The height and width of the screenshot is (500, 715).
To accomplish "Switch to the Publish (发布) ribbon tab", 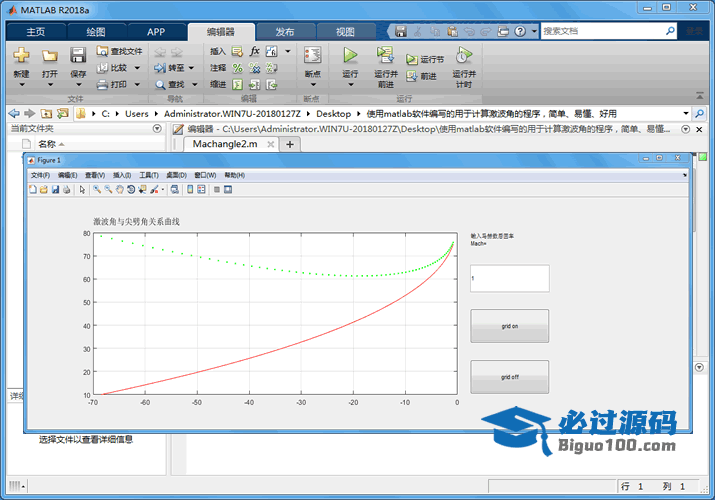I will click(x=285, y=32).
